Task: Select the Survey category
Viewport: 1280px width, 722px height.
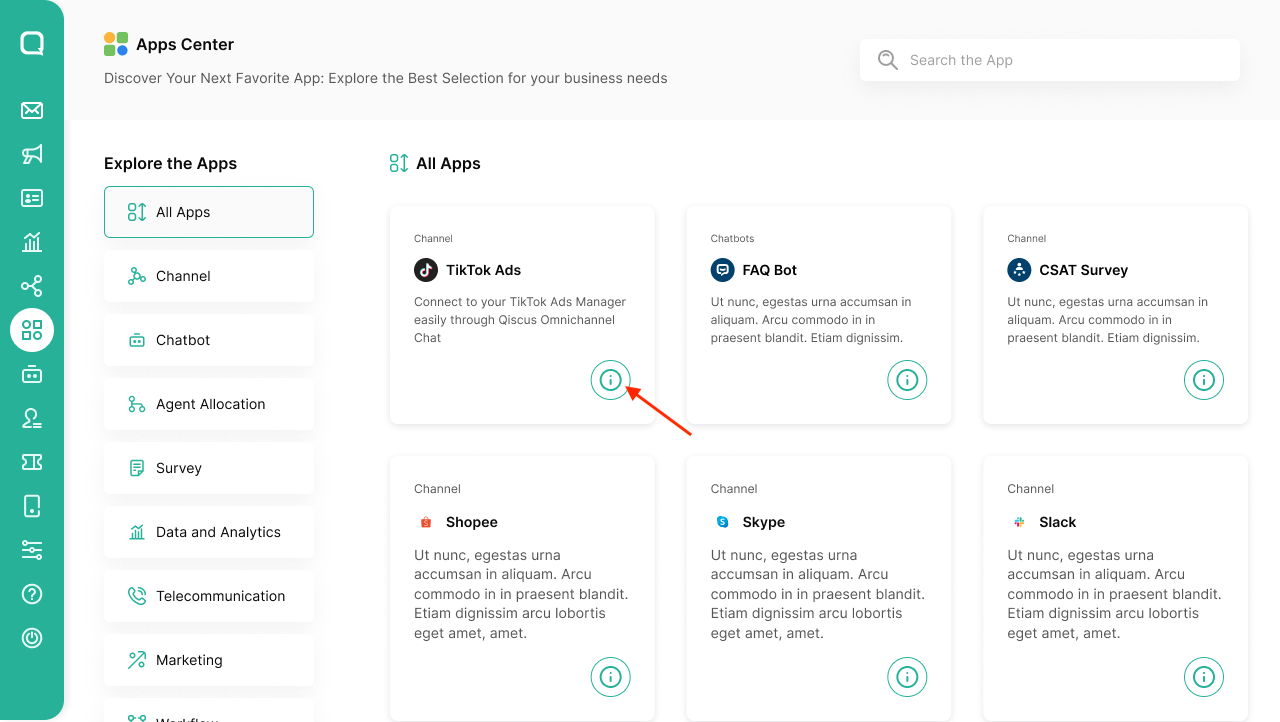Action: [x=209, y=468]
